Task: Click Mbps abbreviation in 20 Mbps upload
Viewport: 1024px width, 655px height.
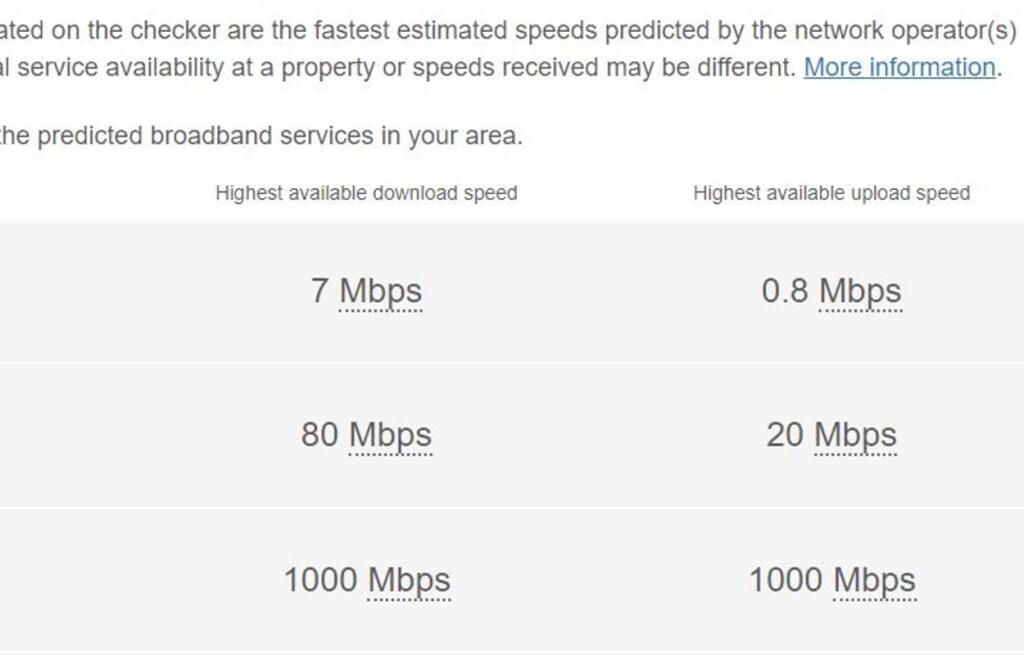Action: coord(855,435)
